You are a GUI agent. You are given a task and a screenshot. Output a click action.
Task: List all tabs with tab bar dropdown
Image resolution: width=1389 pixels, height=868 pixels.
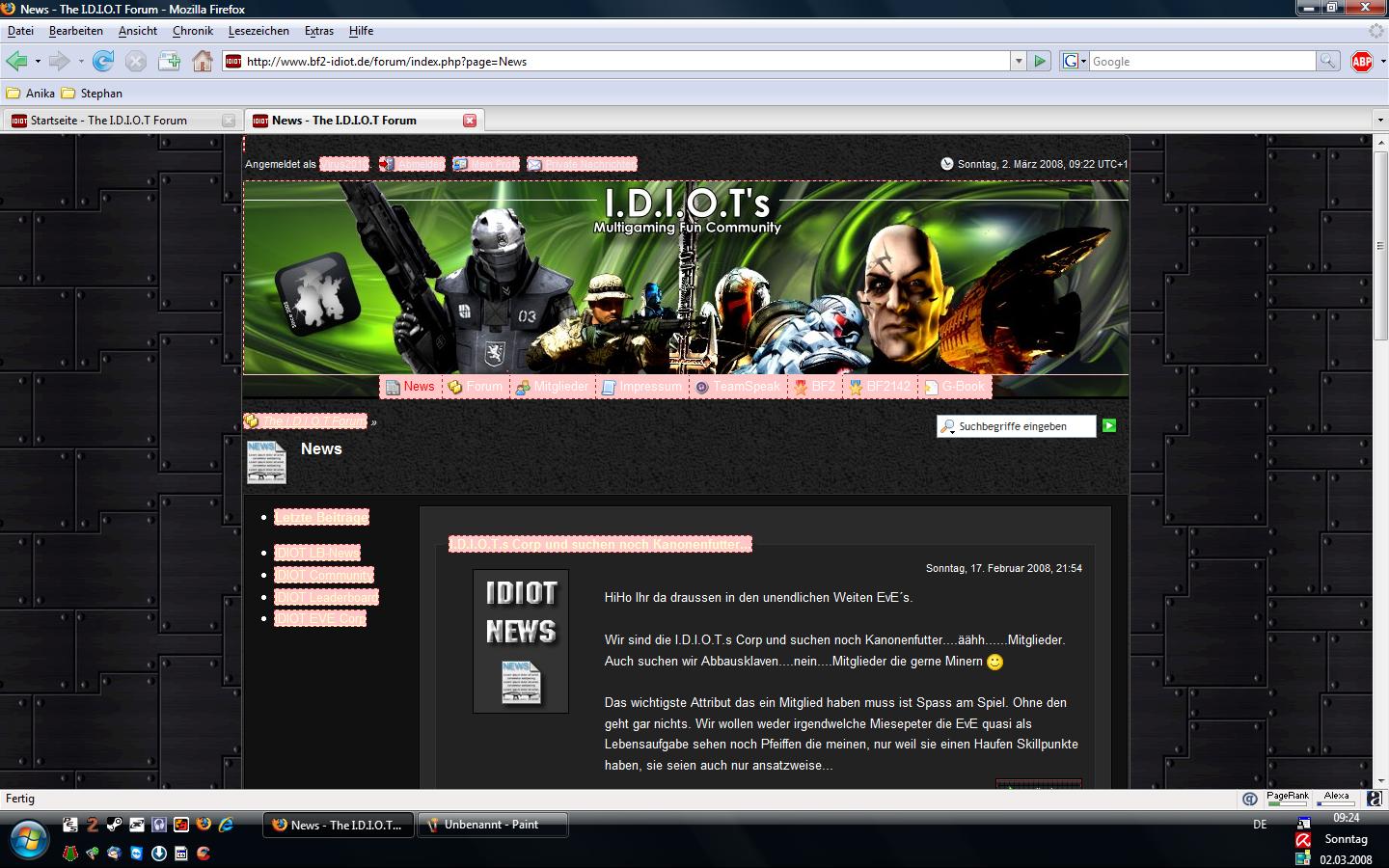[x=1379, y=121]
